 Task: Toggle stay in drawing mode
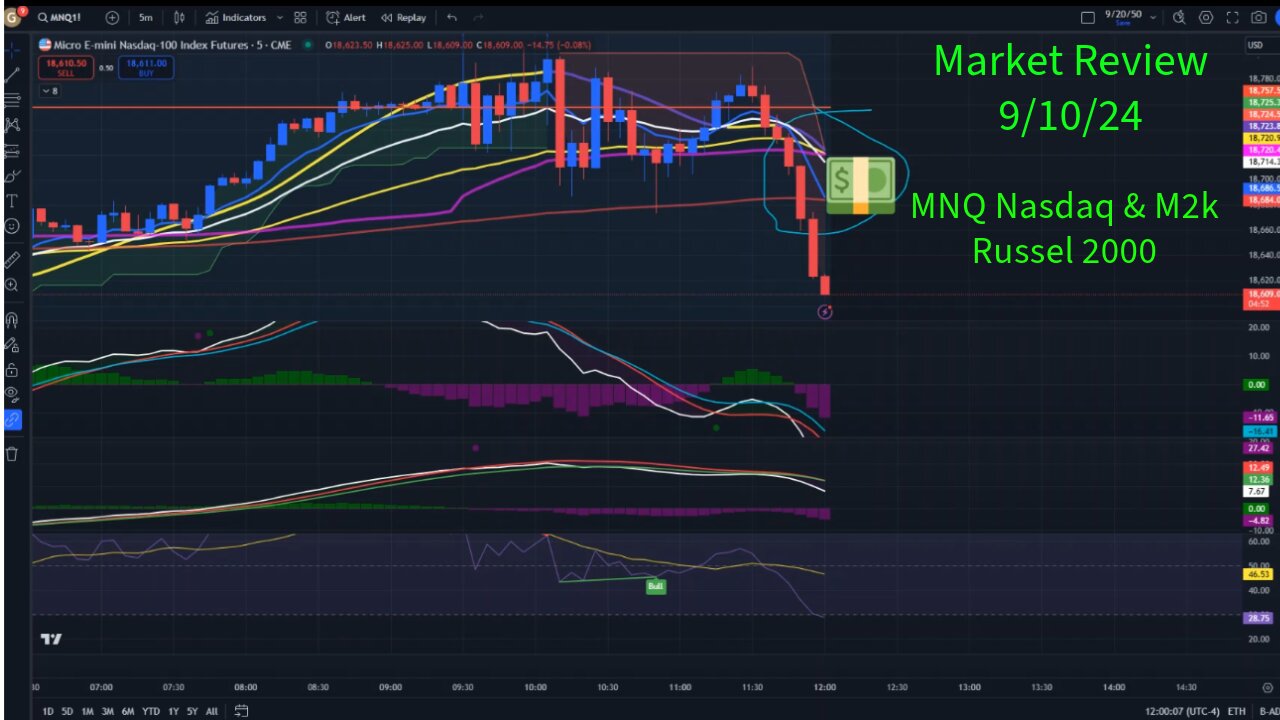click(x=12, y=345)
